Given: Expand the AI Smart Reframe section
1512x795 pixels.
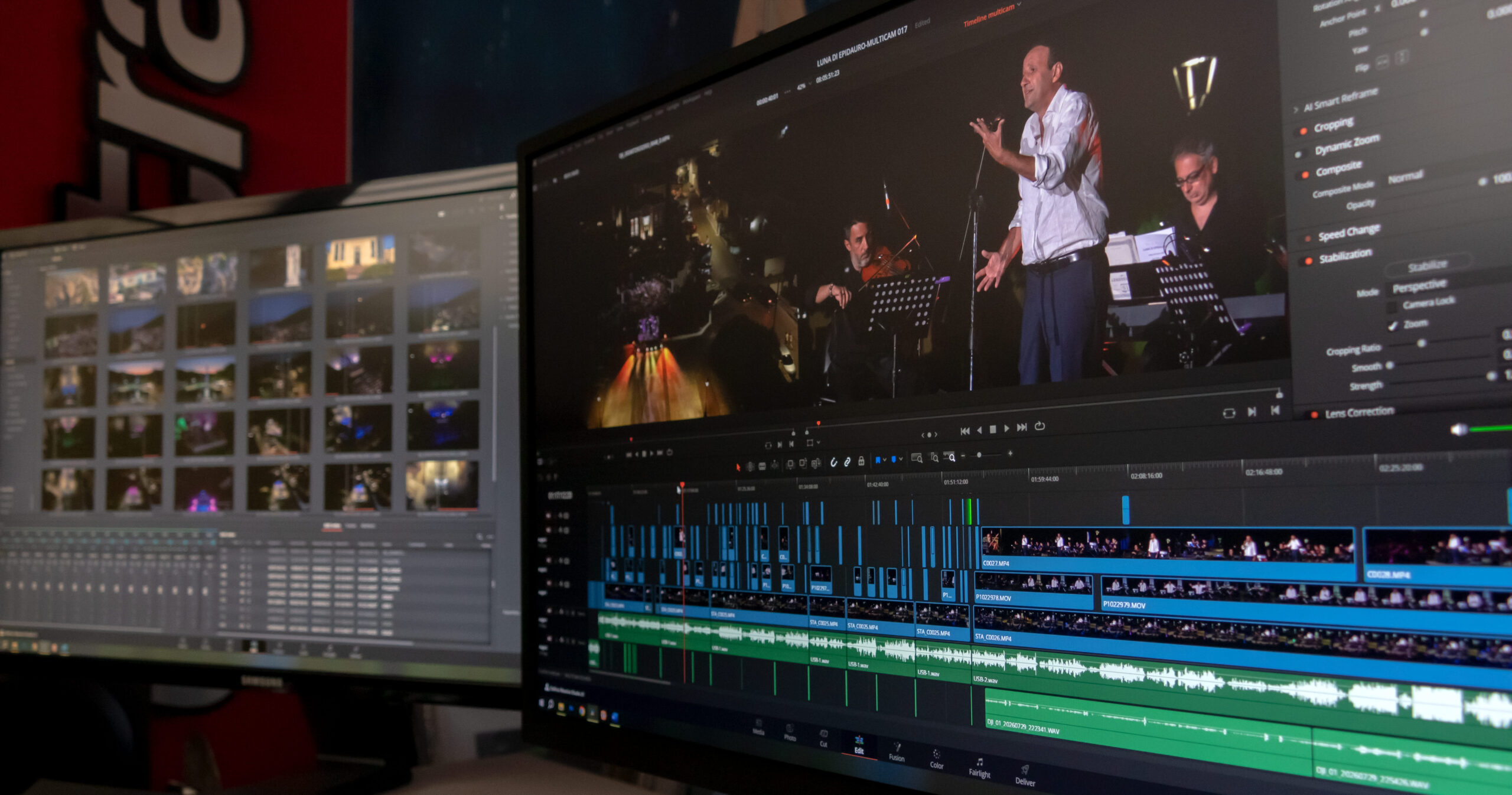Looking at the screenshot, I should 1296,109.
